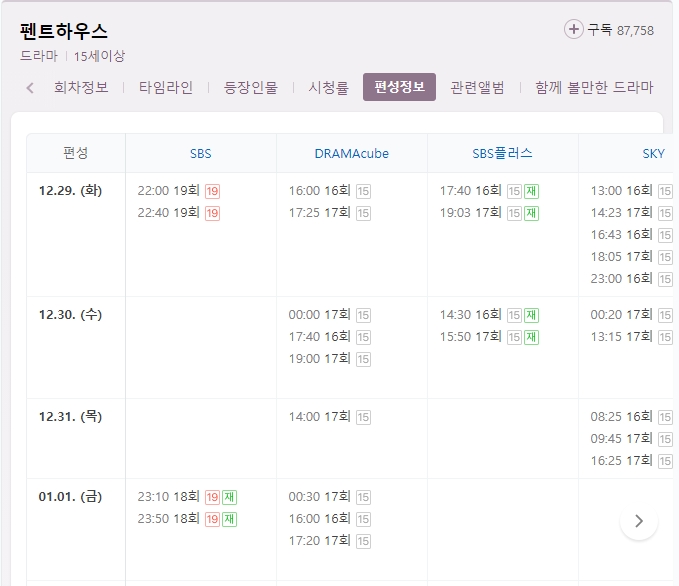Viewport: 679px width, 586px height.
Task: Open the 관련앨범 tab
Action: pos(477,87)
